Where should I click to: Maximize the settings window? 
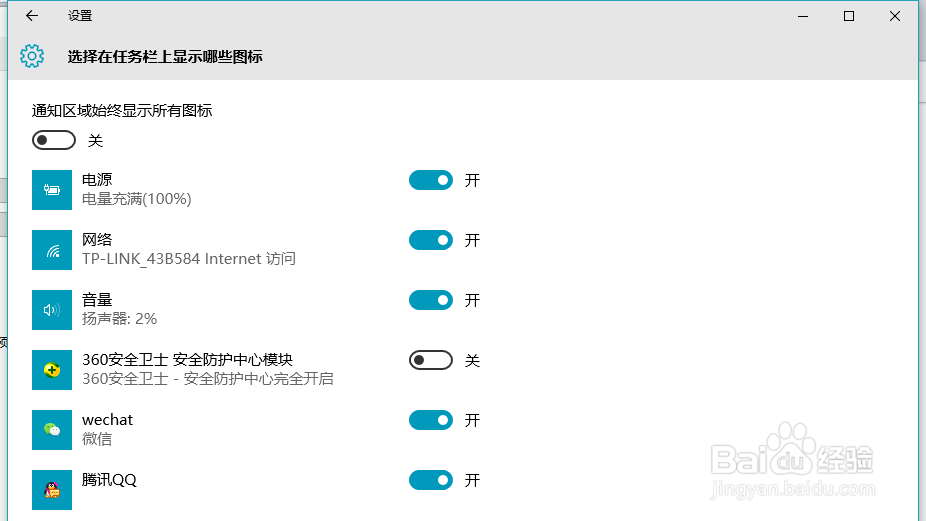point(849,16)
